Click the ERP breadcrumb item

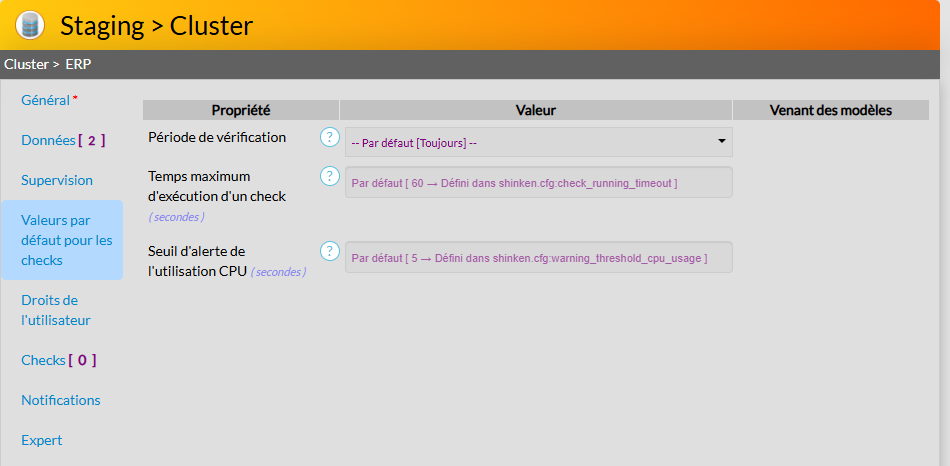tap(79, 64)
